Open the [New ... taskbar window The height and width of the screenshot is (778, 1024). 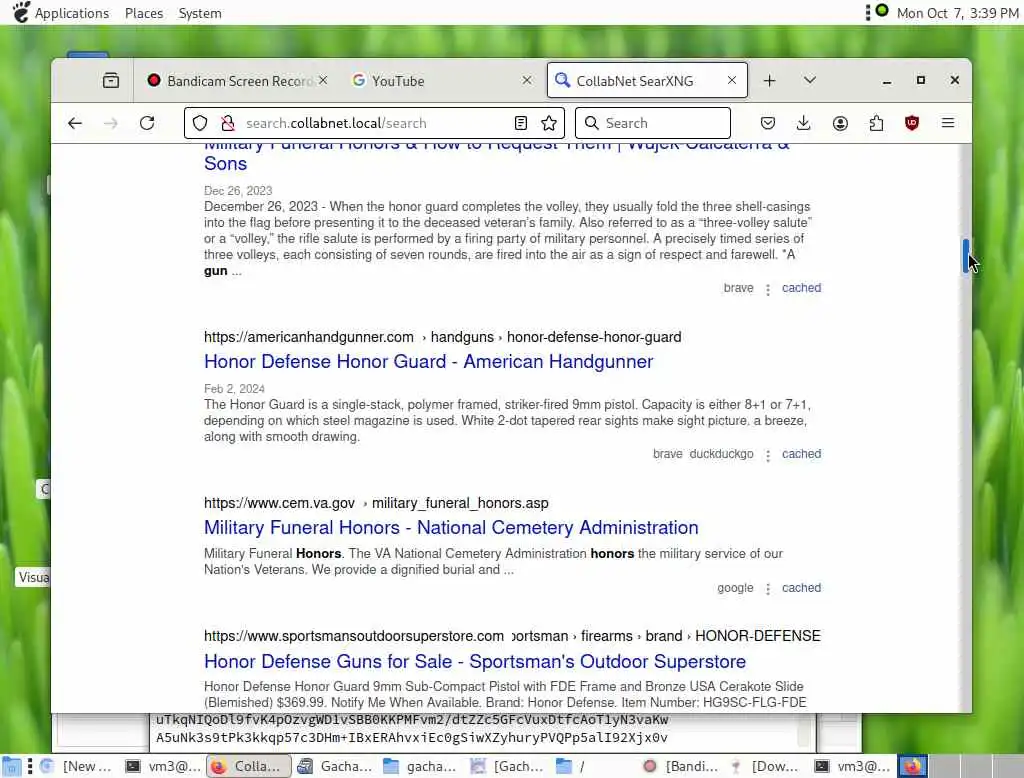tap(76, 766)
